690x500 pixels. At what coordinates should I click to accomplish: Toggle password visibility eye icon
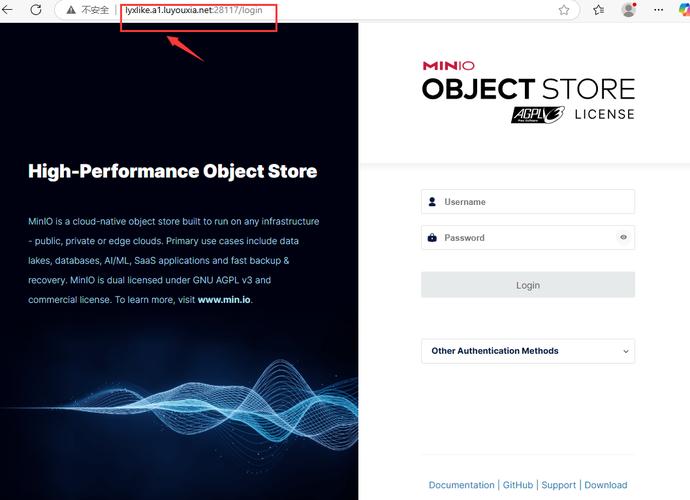click(x=623, y=238)
